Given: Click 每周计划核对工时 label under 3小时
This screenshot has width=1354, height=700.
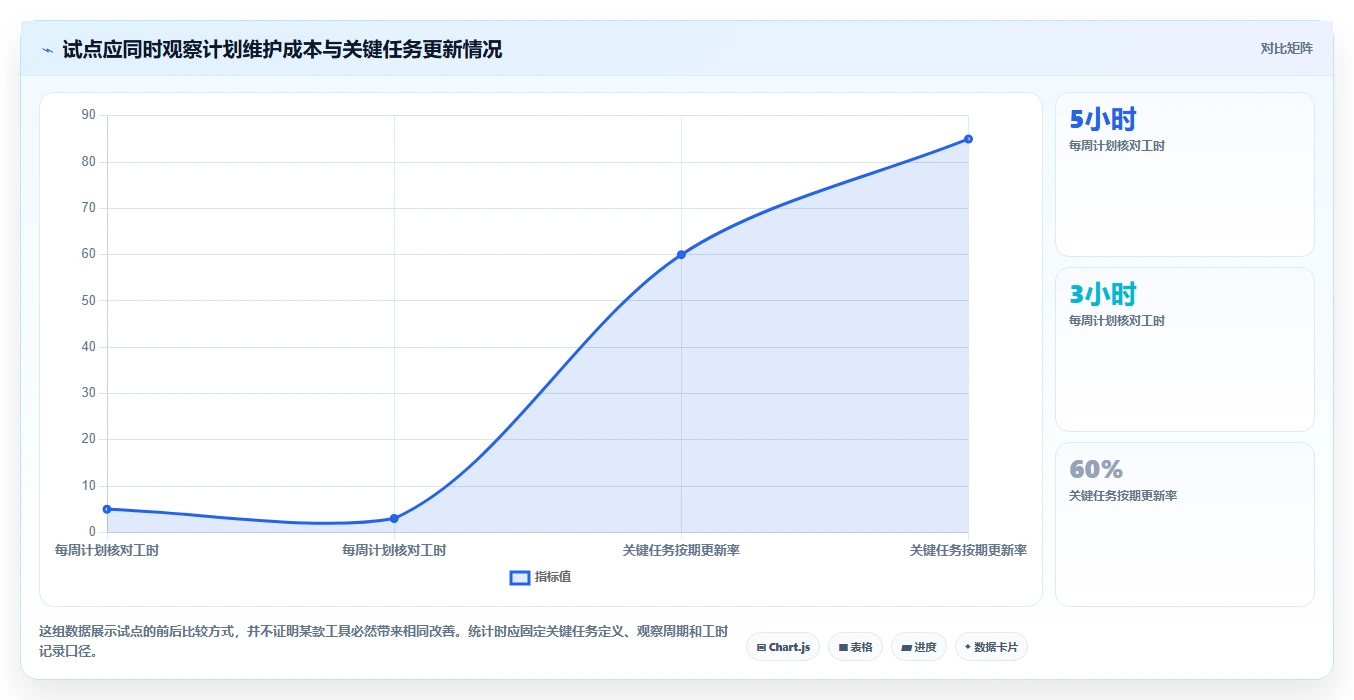Looking at the screenshot, I should [1117, 321].
